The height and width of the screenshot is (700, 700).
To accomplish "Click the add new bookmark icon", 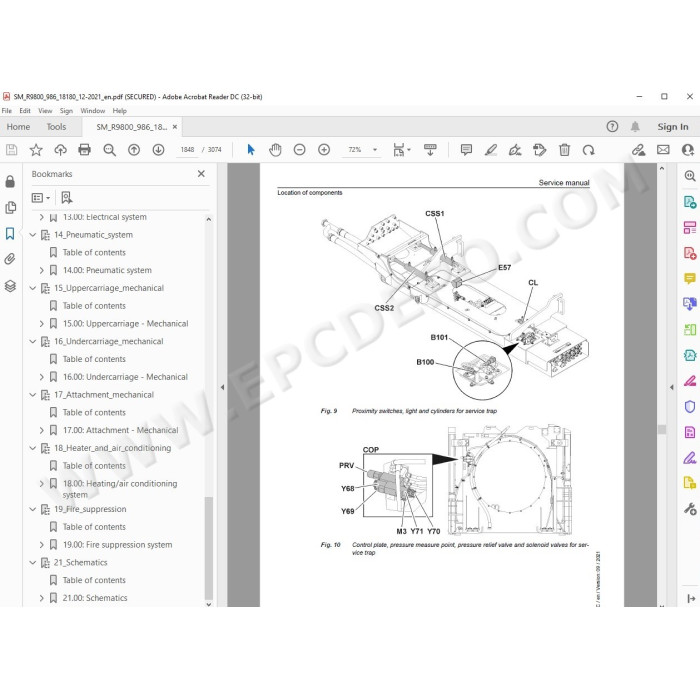I will click(67, 197).
